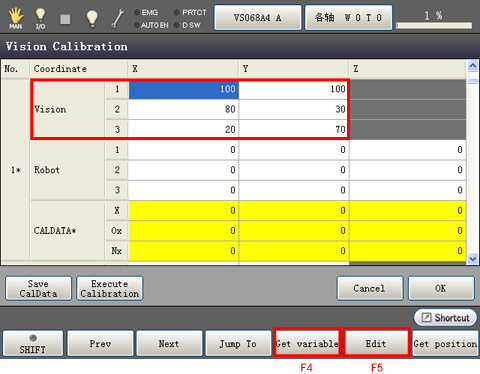
Task: Open the Shortcut button
Action: tap(445, 318)
